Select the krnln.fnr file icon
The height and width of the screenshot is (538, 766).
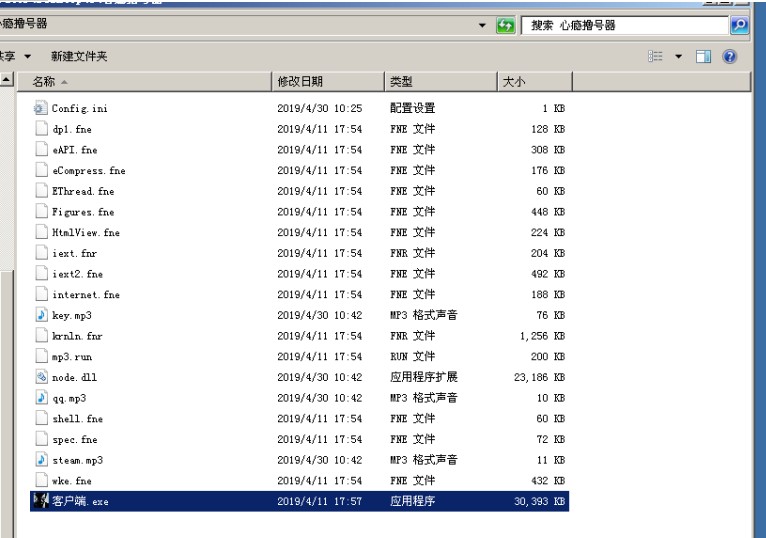[42, 336]
